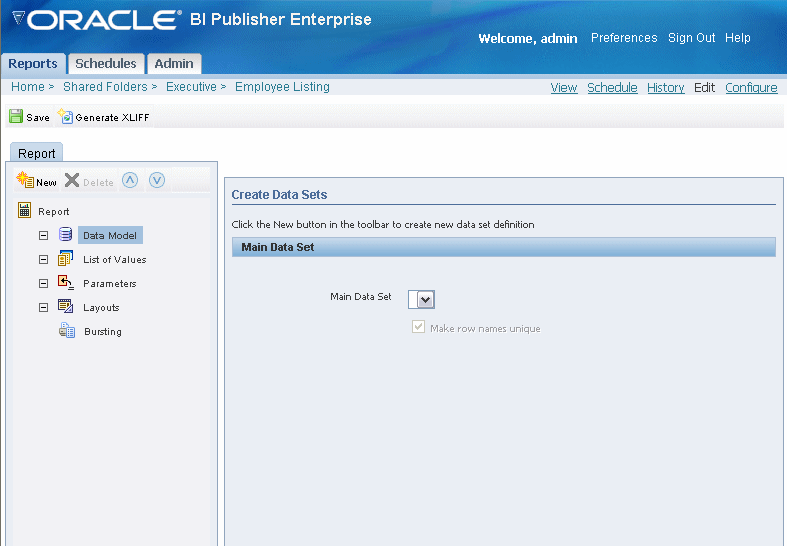The width and height of the screenshot is (787, 546).
Task: Click the Generate XLIFF label
Action: [x=112, y=117]
